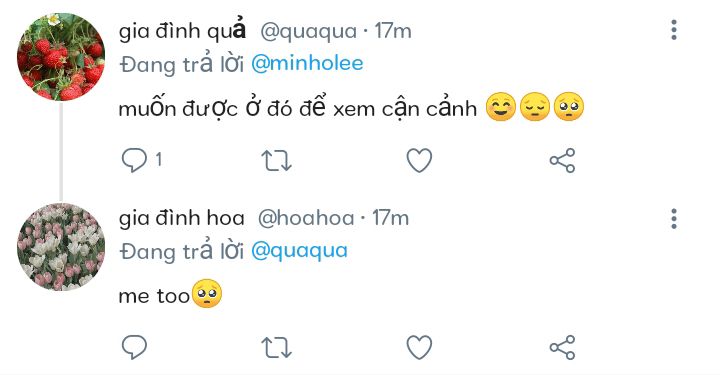This screenshot has width=720, height=375.
Task: Like the 'me too' tweet
Action: tap(419, 347)
